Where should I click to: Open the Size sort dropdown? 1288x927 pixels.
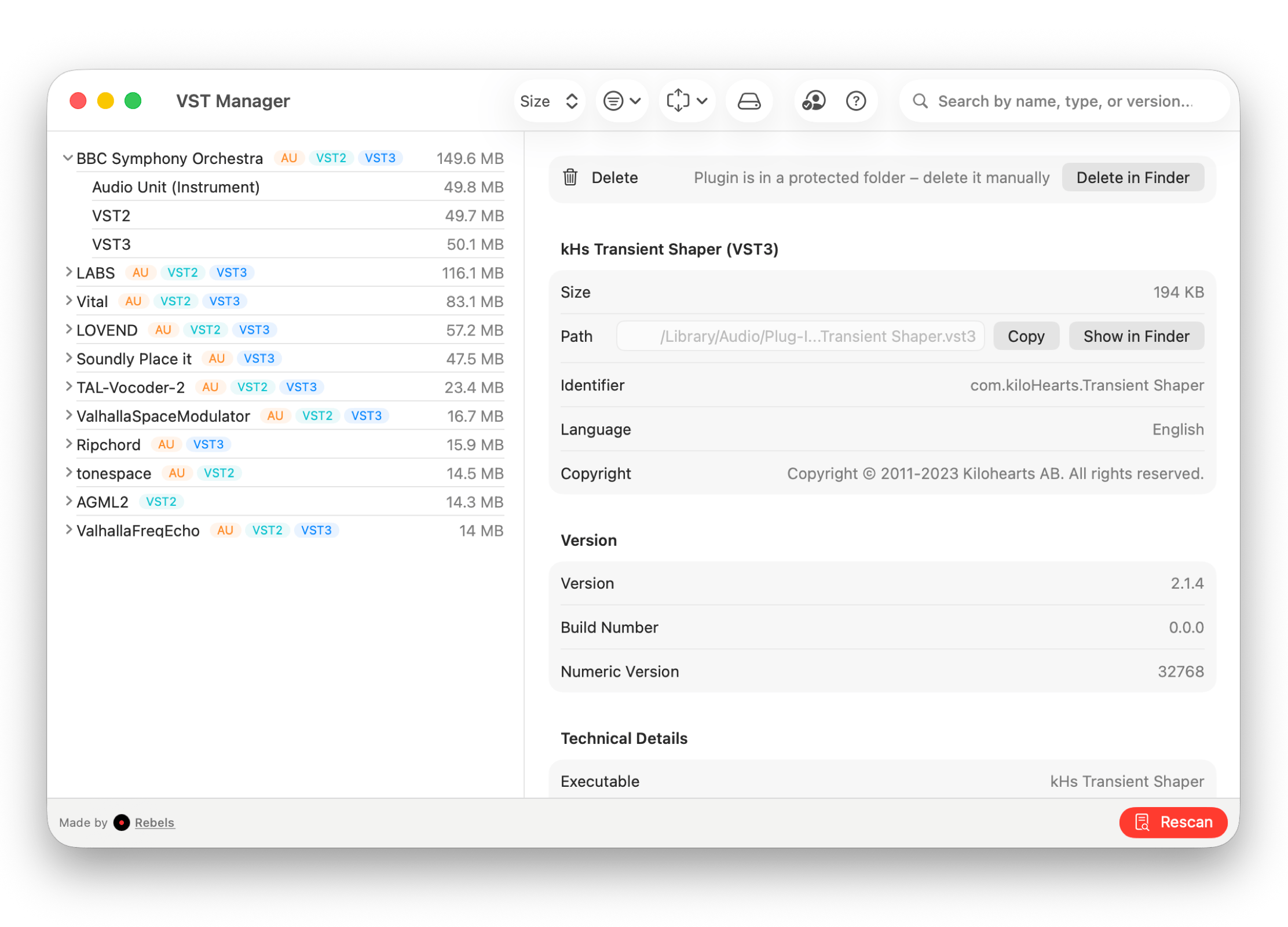548,101
